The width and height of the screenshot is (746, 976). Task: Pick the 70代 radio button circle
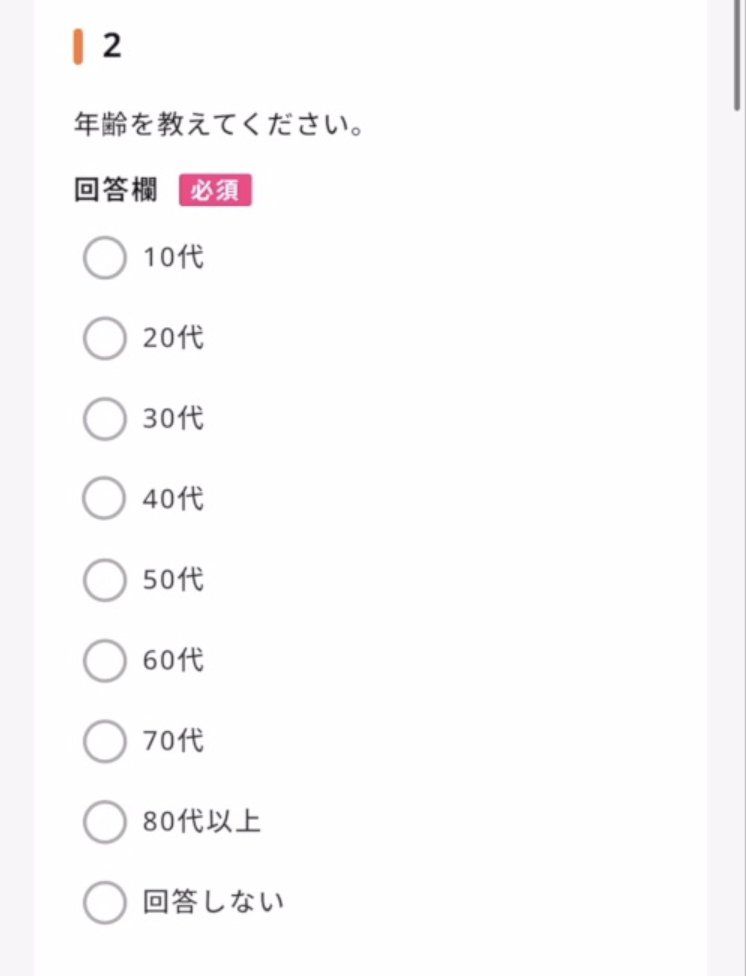[x=105, y=741]
